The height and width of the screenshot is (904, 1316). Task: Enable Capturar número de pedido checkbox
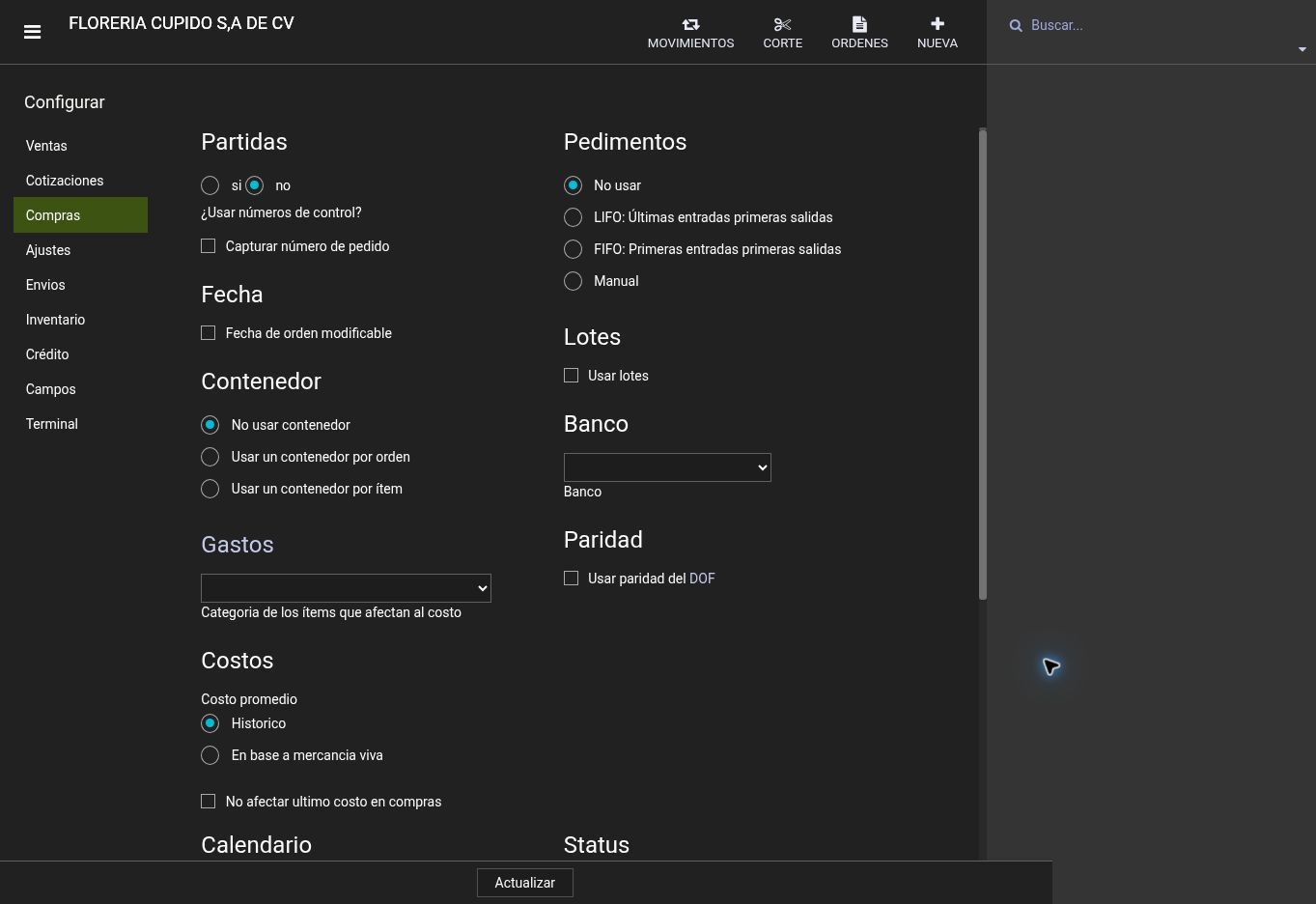pyautogui.click(x=208, y=246)
